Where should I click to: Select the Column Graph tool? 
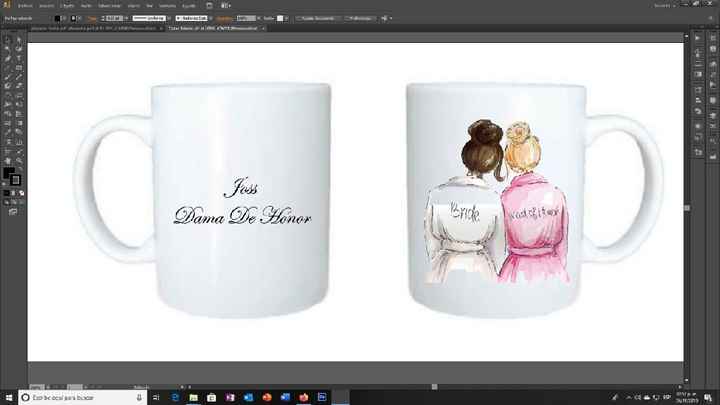click(19, 142)
